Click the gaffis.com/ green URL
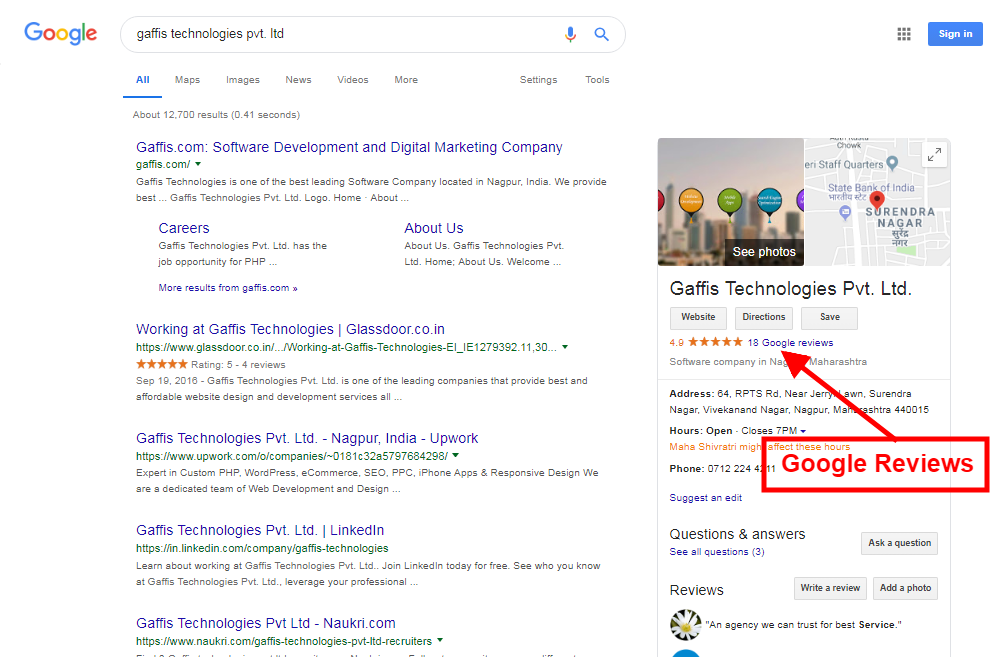The height and width of the screenshot is (657, 1007). tap(163, 164)
